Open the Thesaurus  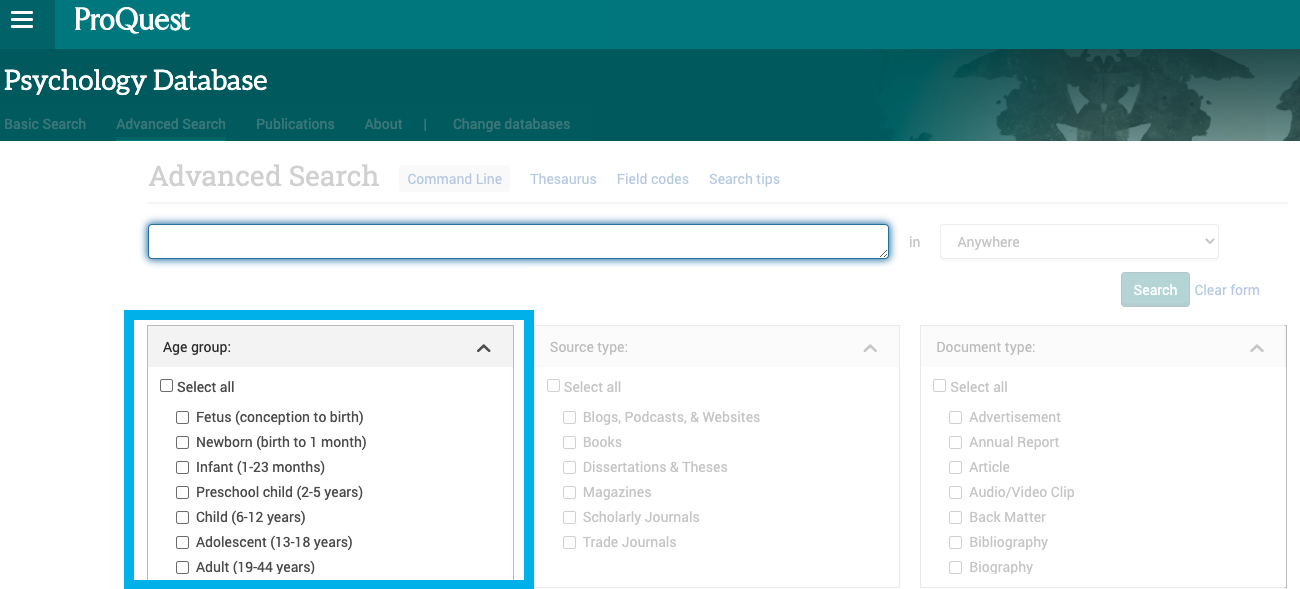563,178
